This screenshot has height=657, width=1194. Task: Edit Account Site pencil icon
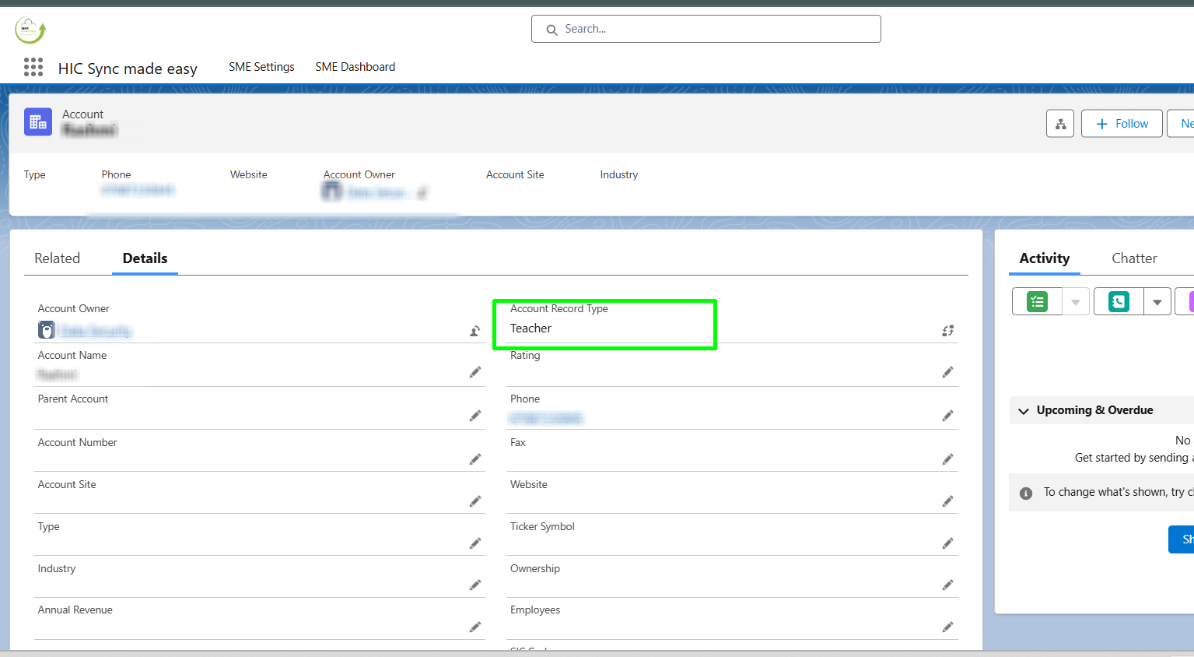[475, 501]
